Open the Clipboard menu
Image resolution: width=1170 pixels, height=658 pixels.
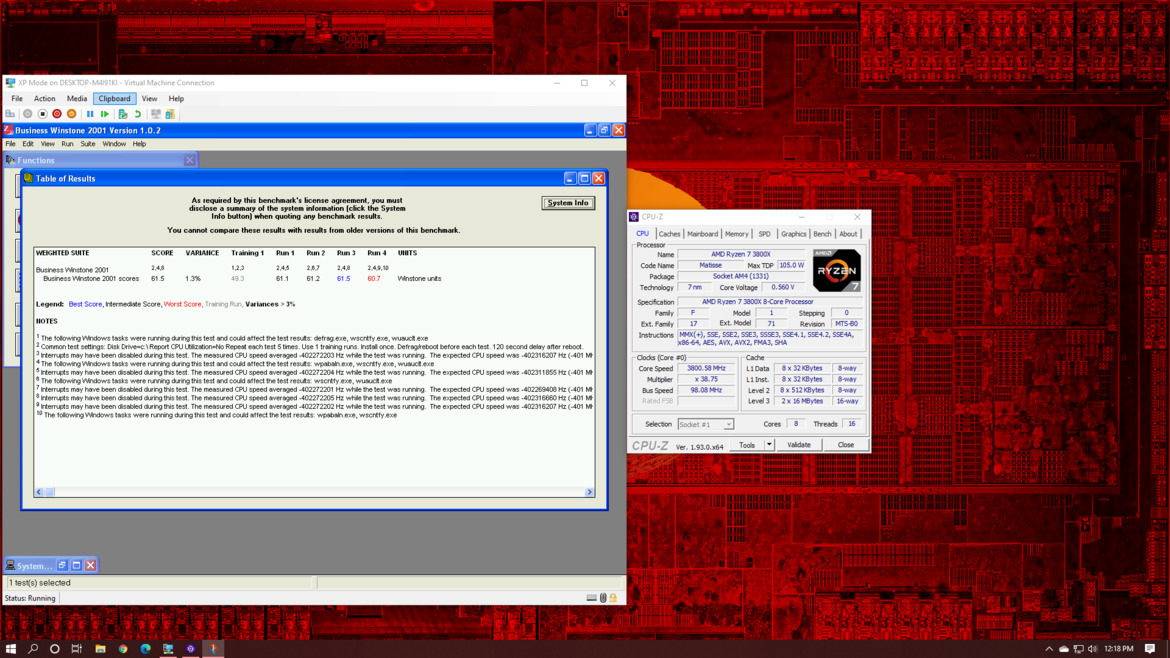(x=114, y=98)
